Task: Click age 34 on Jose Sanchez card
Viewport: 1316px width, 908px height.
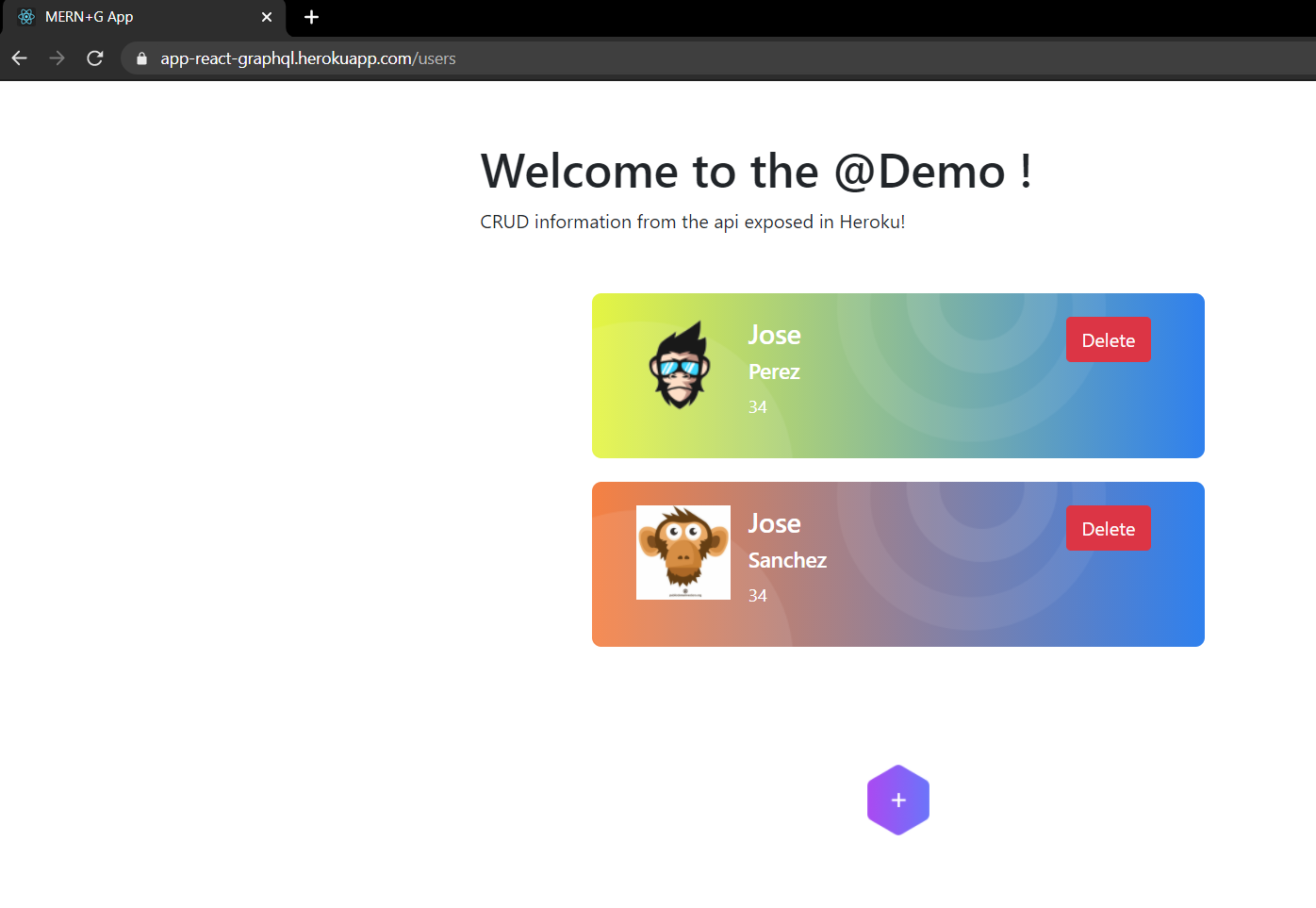Action: click(758, 596)
